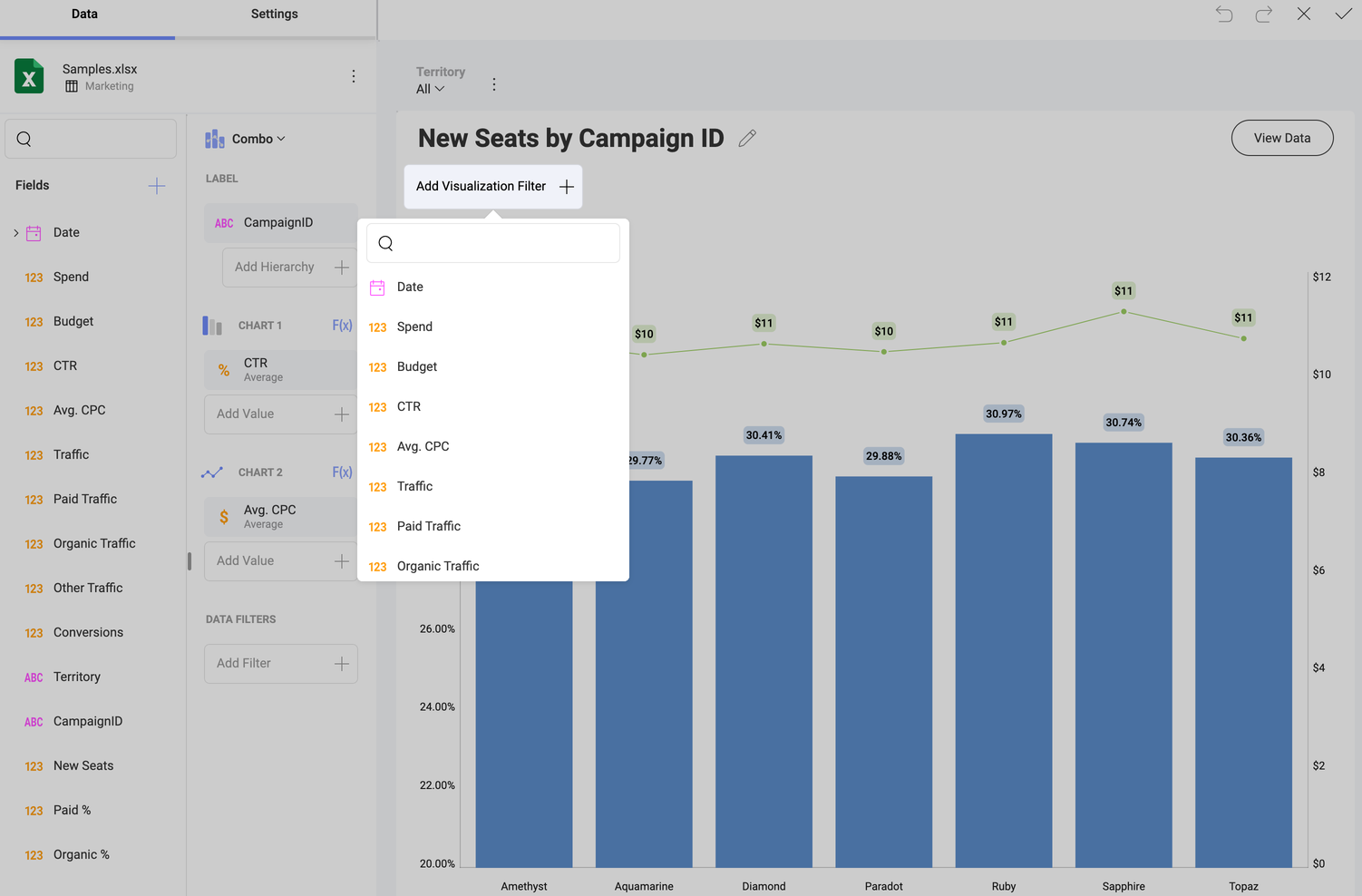Click the Excel file icon
Viewport: 1362px width, 896px height.
pos(29,76)
